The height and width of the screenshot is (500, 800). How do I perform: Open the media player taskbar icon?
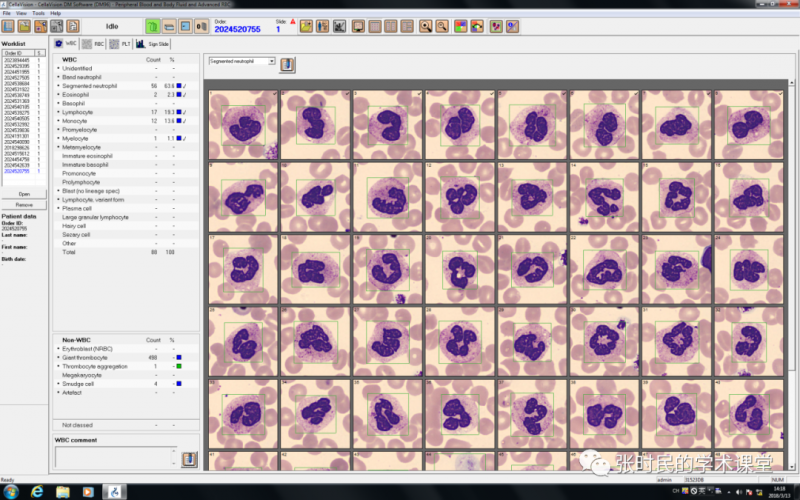click(89, 492)
